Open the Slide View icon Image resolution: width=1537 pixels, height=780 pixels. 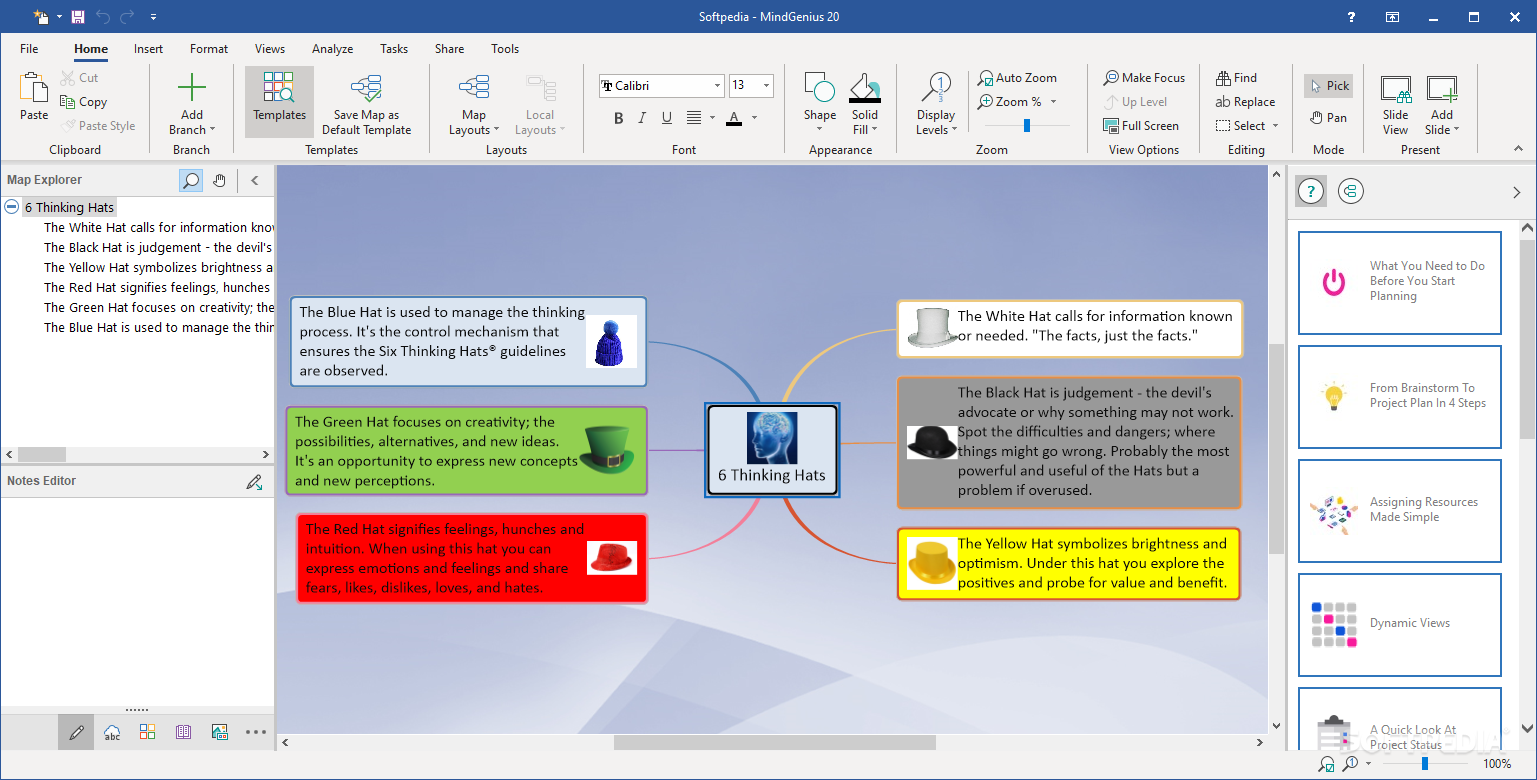(x=1396, y=89)
